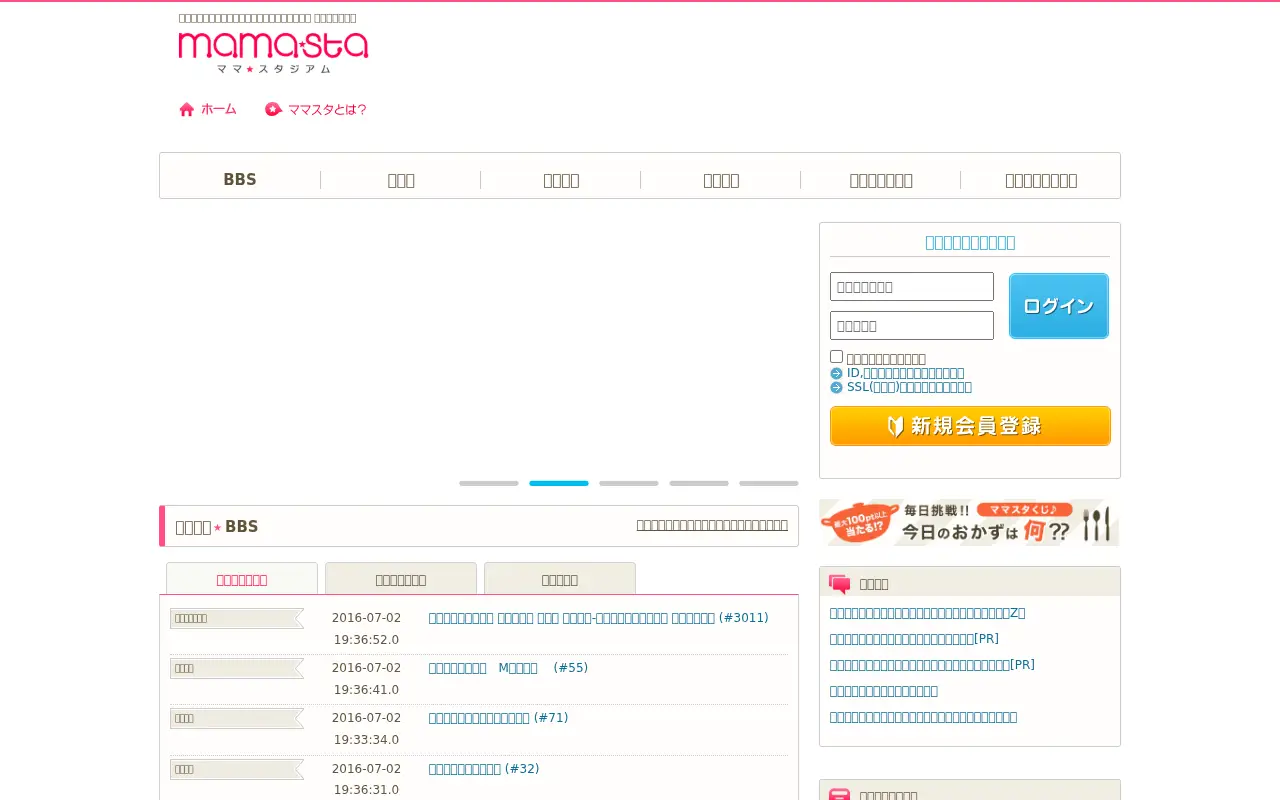Open the thread numbered (#55)
Screen dimensions: 1280x800
point(509,668)
